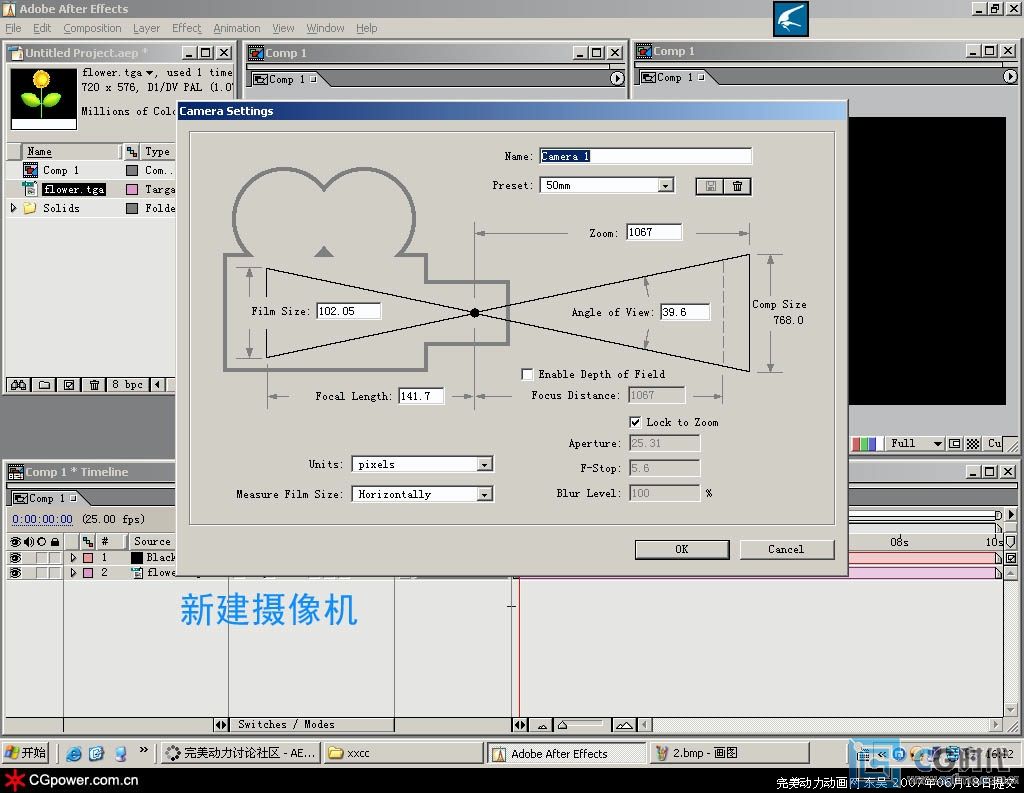Expand quick launch overflow chevron on taskbar
The height and width of the screenshot is (793, 1024).
[x=144, y=750]
